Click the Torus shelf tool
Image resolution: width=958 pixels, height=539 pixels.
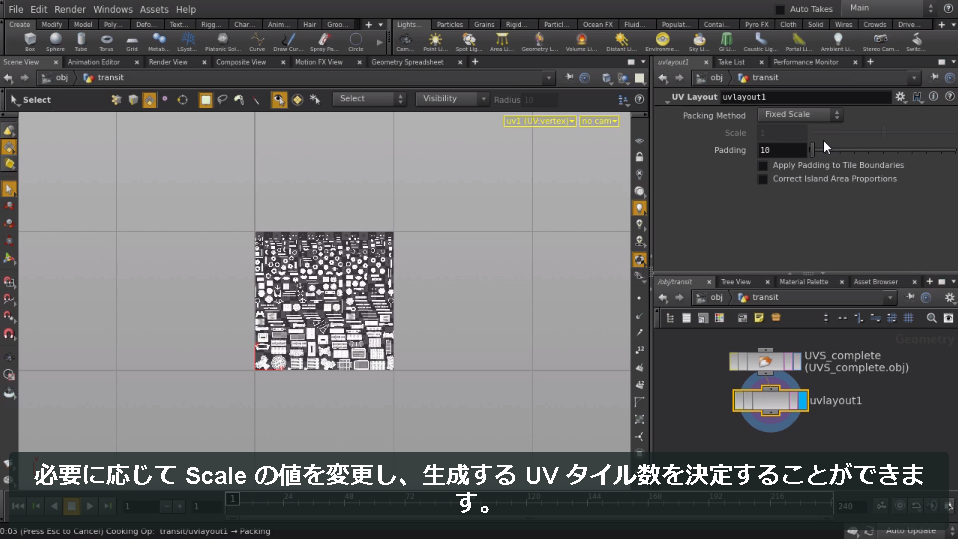[106, 42]
